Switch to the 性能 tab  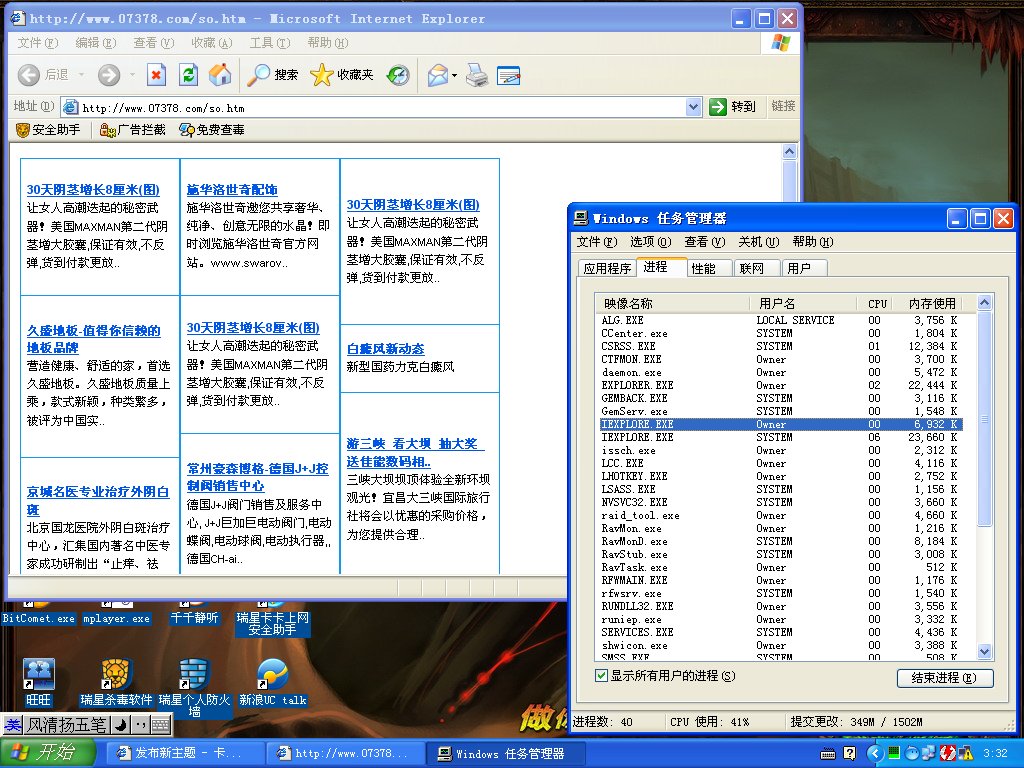tap(703, 268)
